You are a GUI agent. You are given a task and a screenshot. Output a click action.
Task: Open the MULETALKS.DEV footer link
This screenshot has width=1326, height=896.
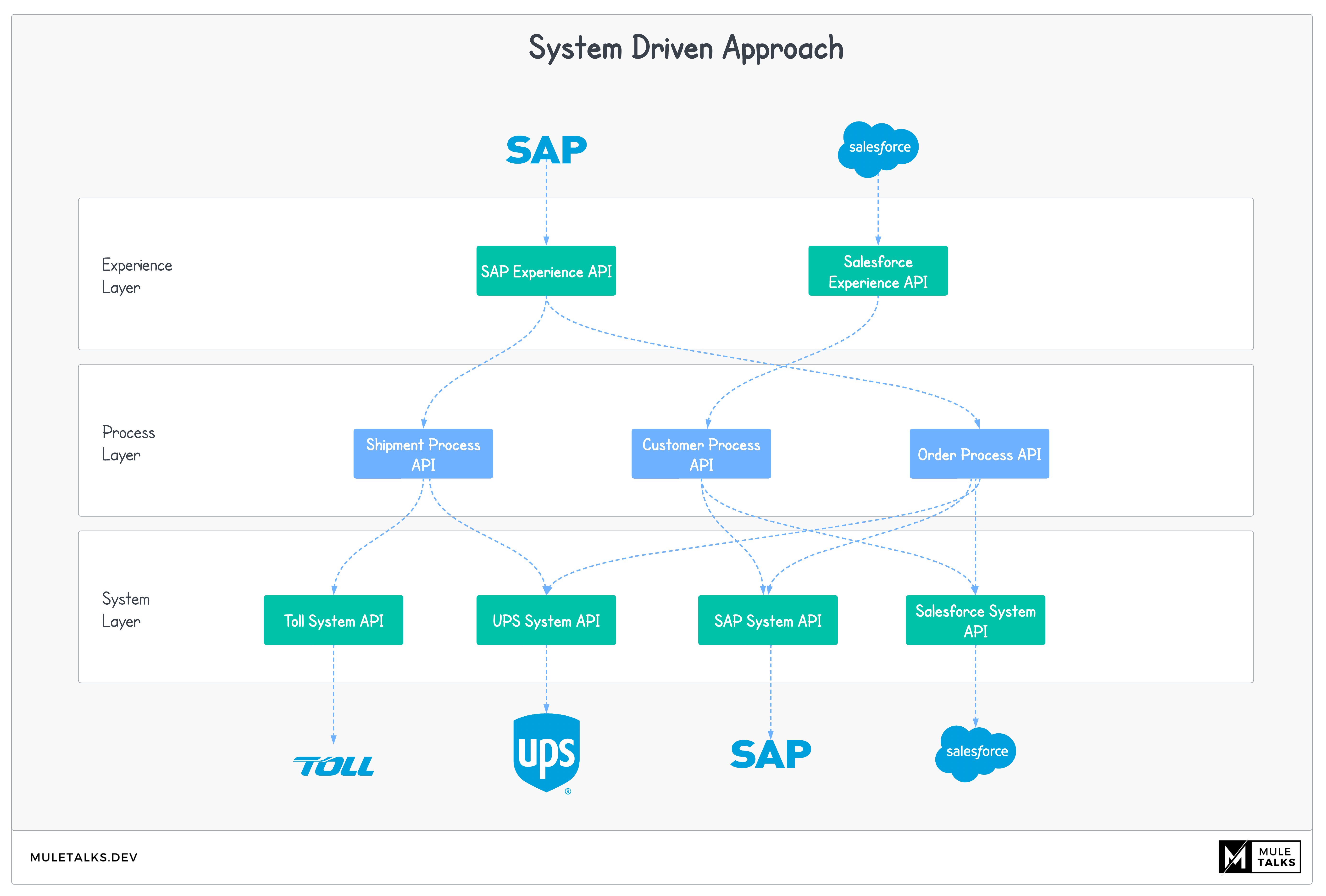[x=84, y=857]
